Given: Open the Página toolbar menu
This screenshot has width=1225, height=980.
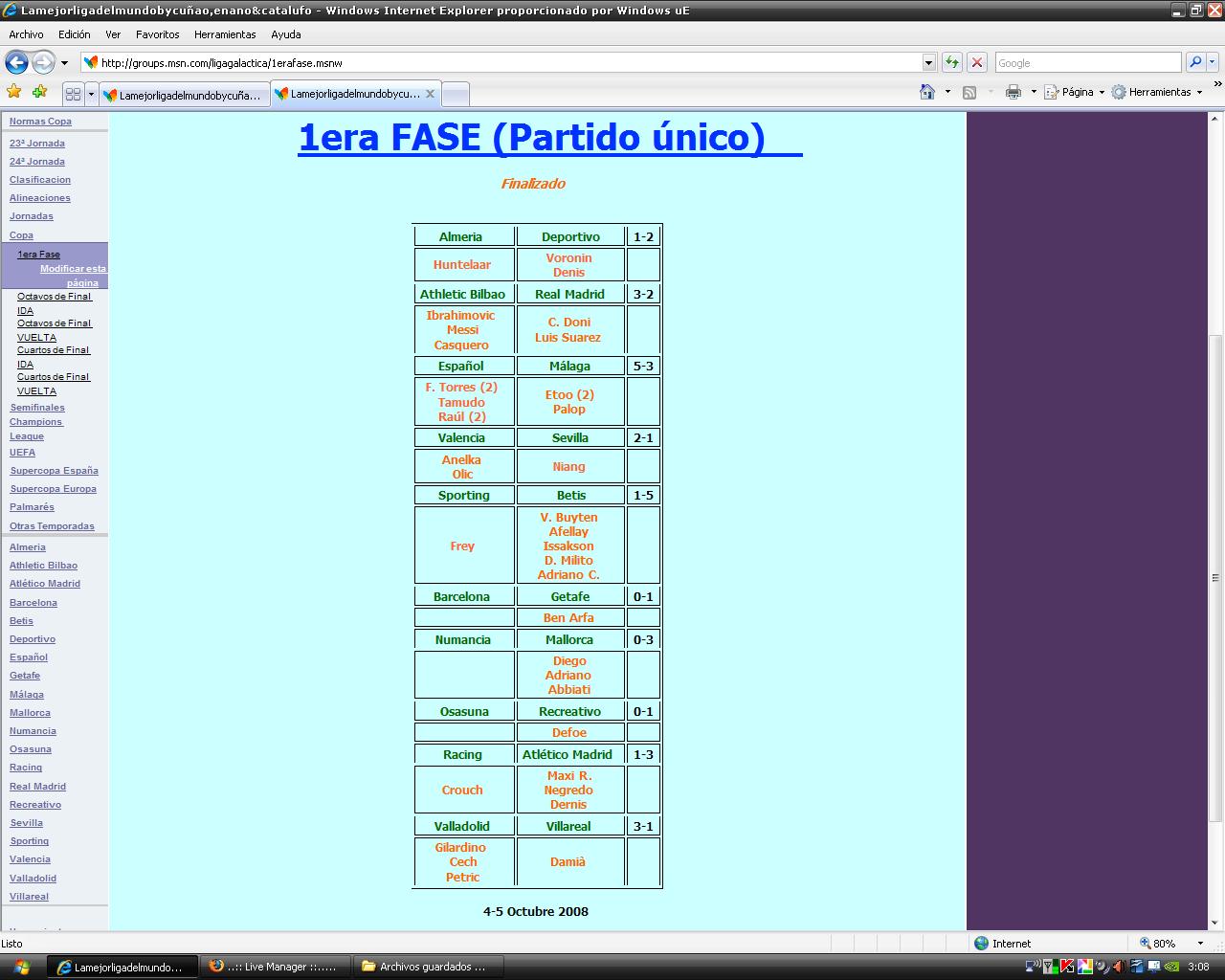Looking at the screenshot, I should 1074,92.
